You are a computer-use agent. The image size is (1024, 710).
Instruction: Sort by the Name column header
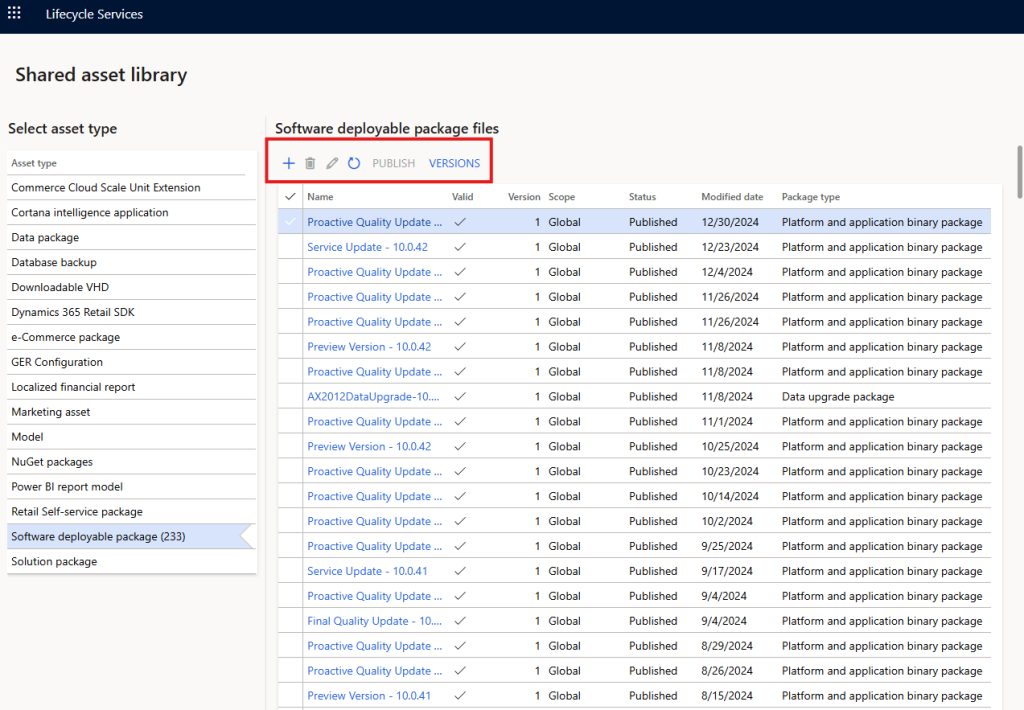click(x=320, y=197)
